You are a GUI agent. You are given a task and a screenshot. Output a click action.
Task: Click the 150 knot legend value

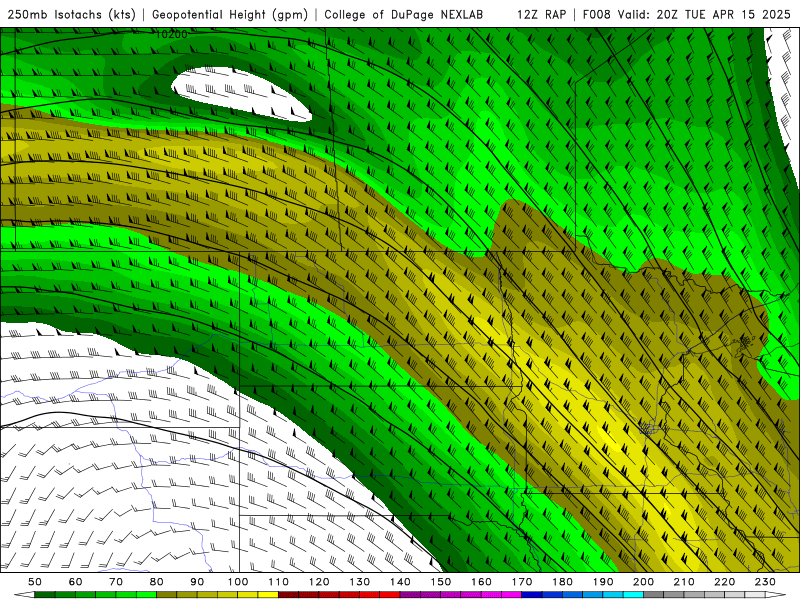pos(441,582)
